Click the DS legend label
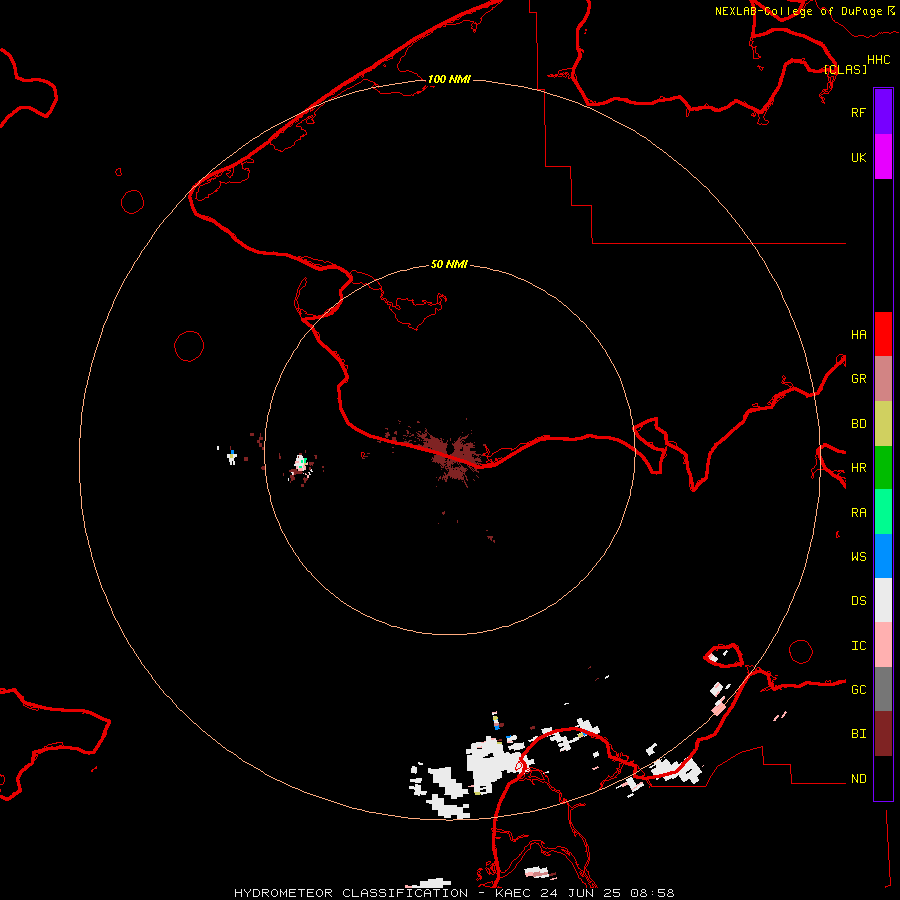Viewport: 900px width, 900px height. [x=858, y=601]
